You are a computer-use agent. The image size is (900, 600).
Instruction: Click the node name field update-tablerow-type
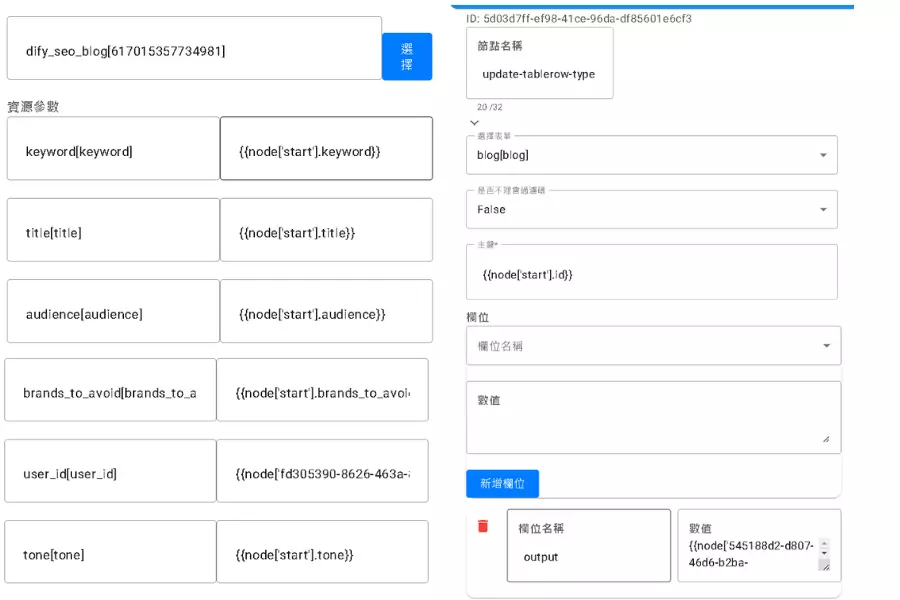(539, 74)
